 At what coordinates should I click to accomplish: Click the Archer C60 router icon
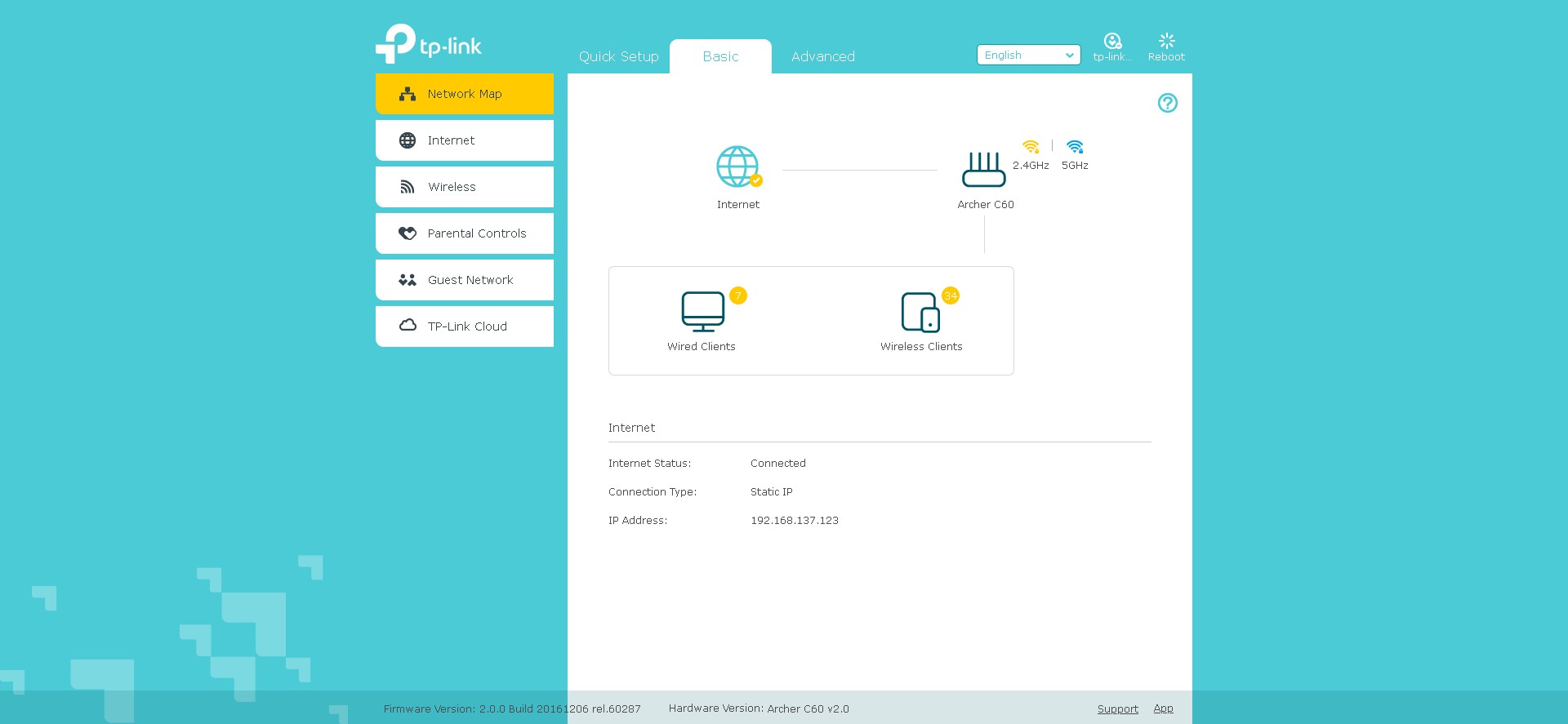tap(984, 169)
